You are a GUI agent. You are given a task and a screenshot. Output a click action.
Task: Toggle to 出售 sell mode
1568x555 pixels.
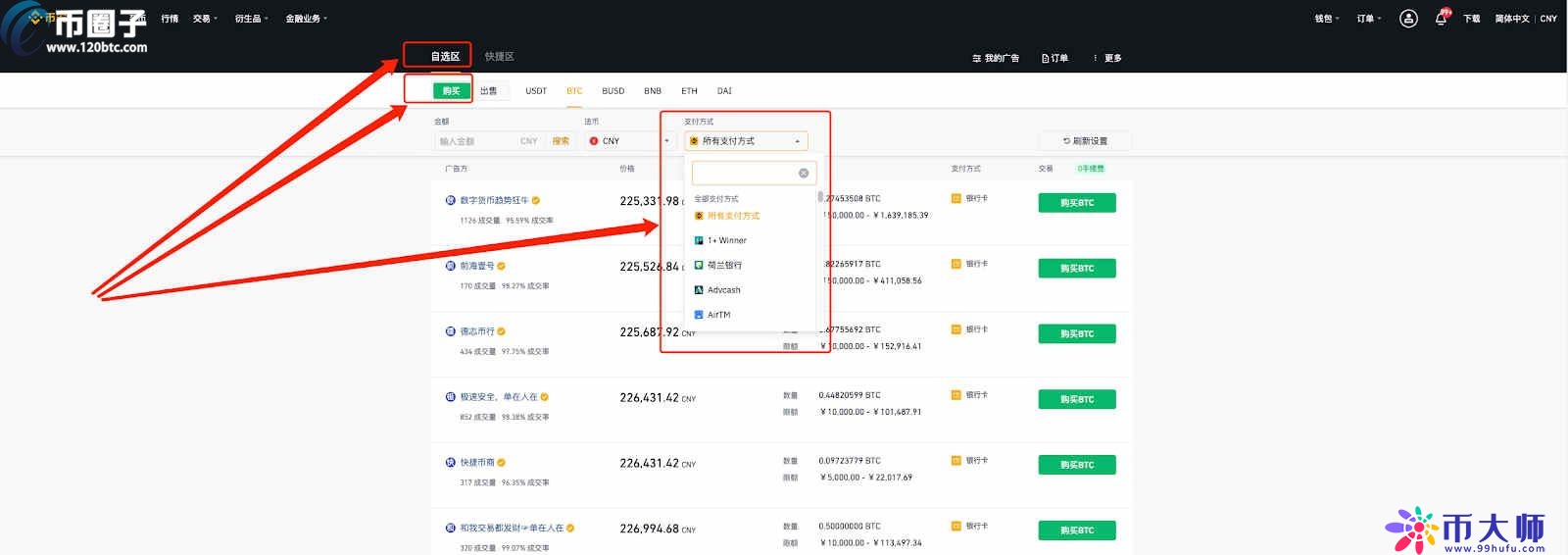coord(488,91)
